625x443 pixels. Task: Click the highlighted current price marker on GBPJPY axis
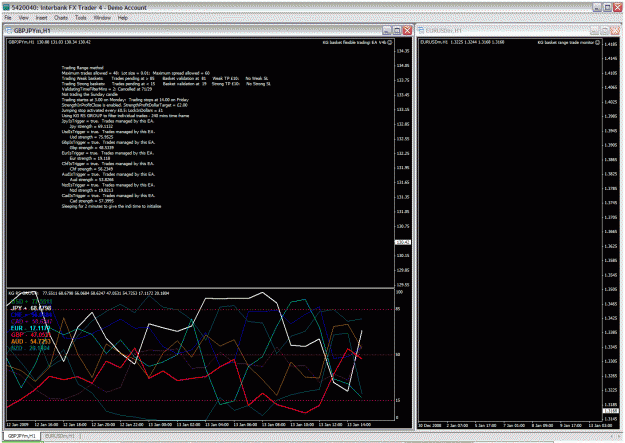(x=403, y=242)
